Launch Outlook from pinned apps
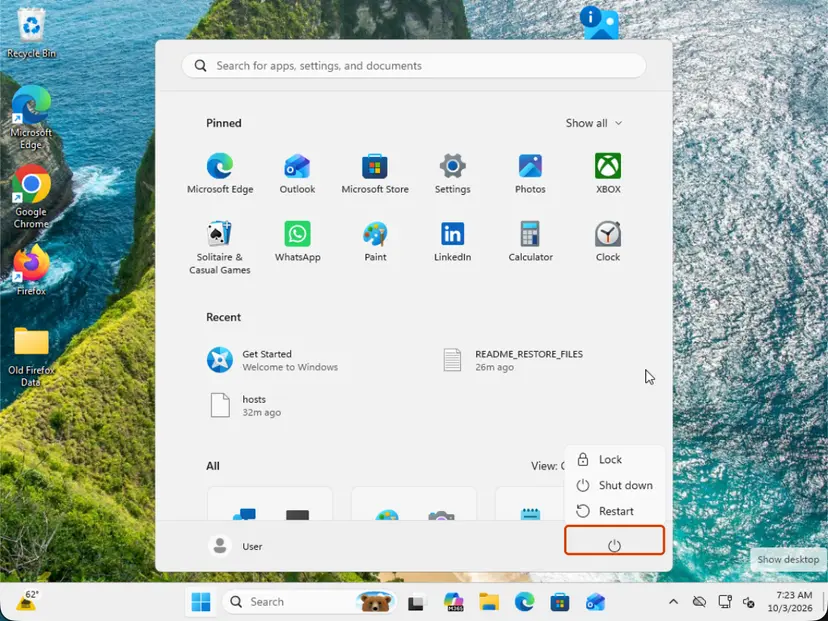The image size is (828, 621). tap(297, 174)
